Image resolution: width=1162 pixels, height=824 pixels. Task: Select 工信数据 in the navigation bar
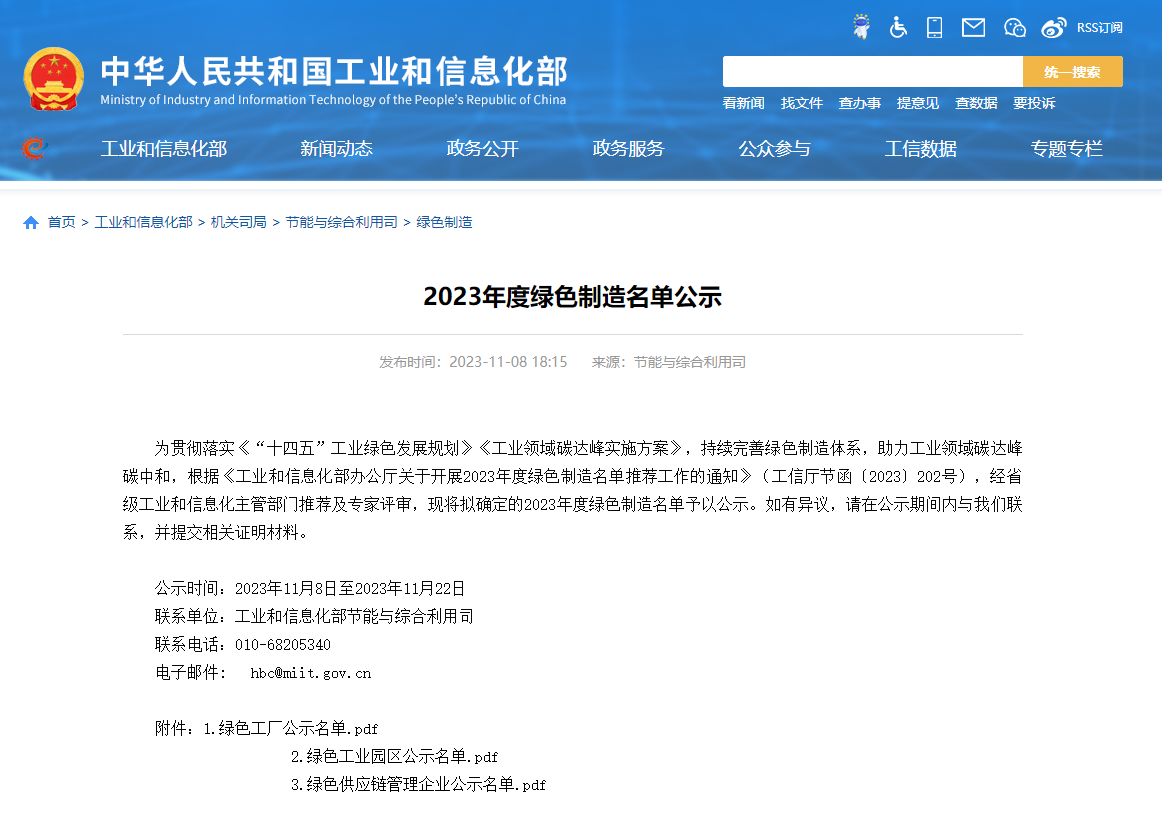pyautogui.click(x=920, y=149)
